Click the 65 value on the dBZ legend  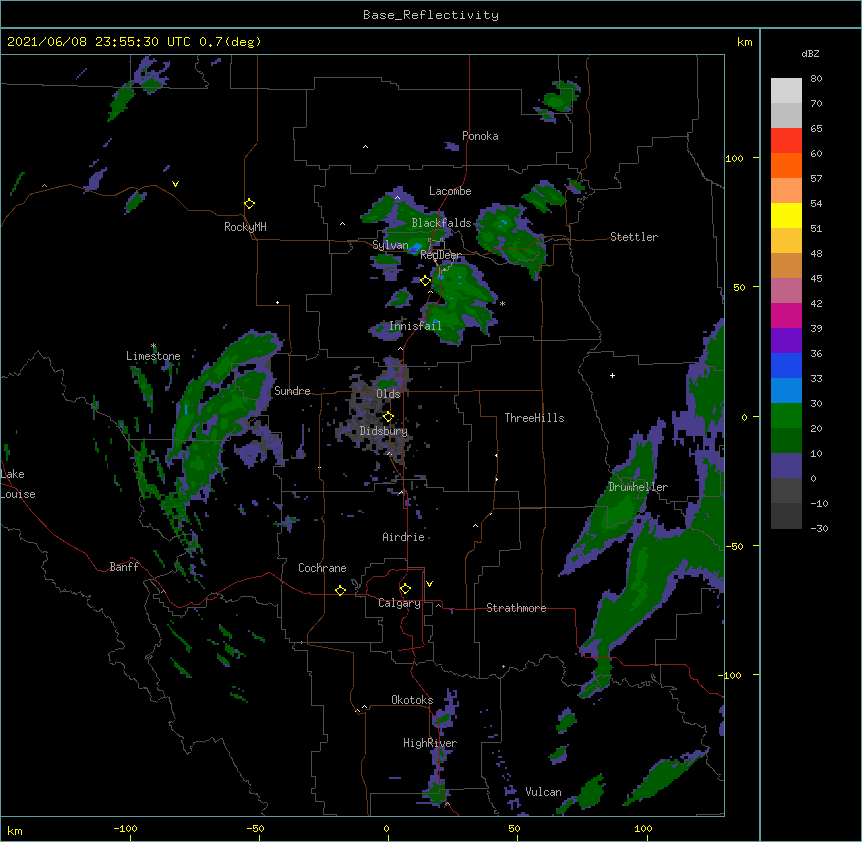point(816,129)
